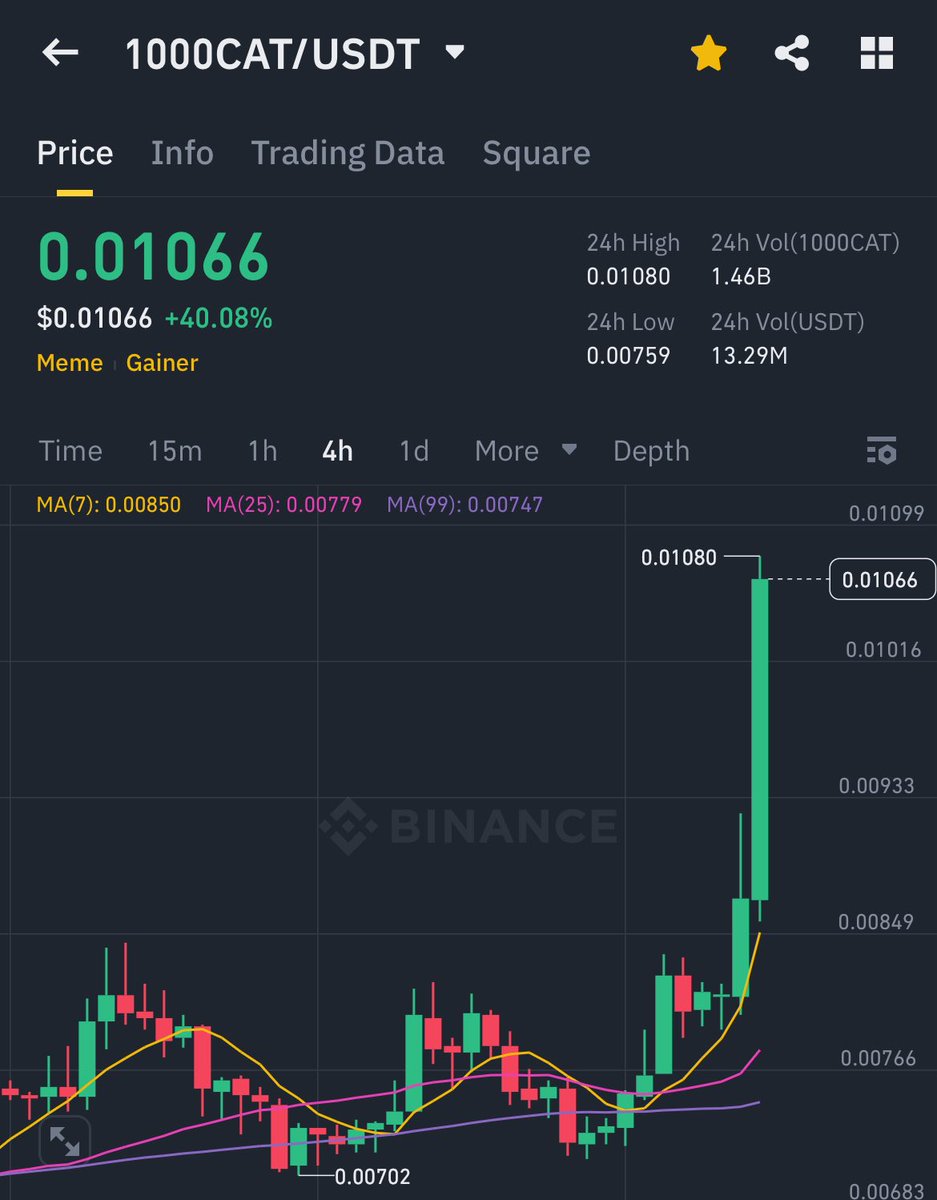The image size is (937, 1200).
Task: Tap the 24h High value 0.01080
Action: 628,276
